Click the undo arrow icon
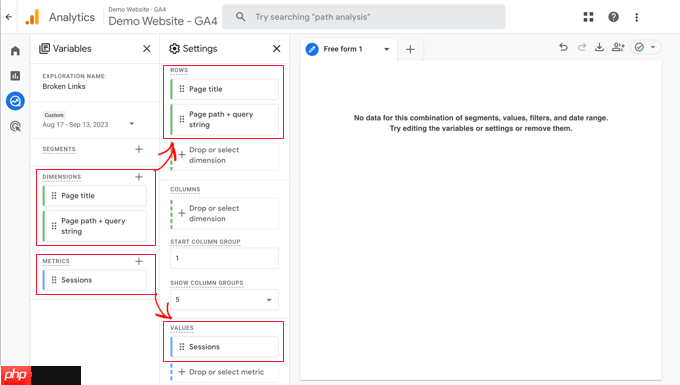 click(x=563, y=47)
